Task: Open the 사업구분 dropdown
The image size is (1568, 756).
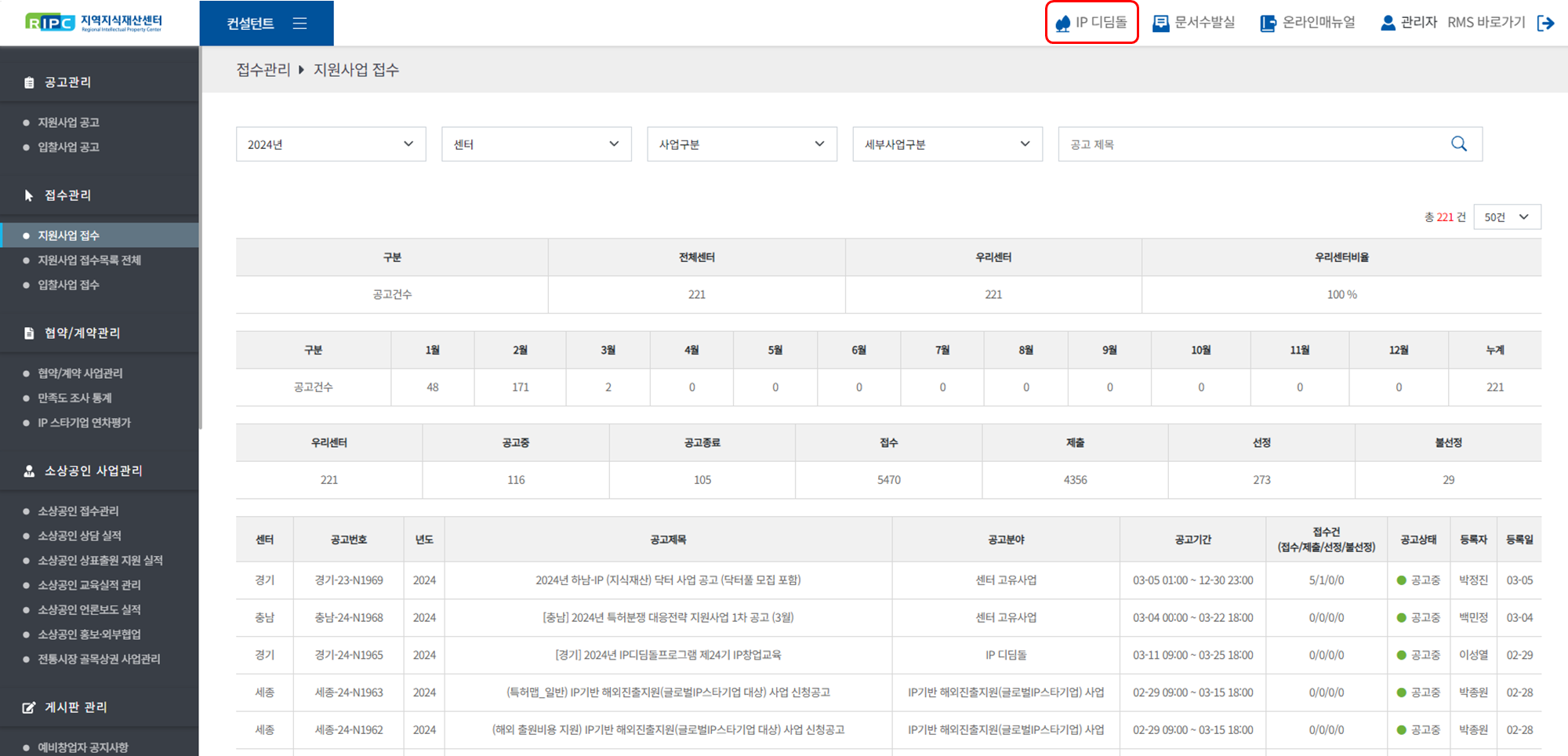Action: (x=742, y=144)
